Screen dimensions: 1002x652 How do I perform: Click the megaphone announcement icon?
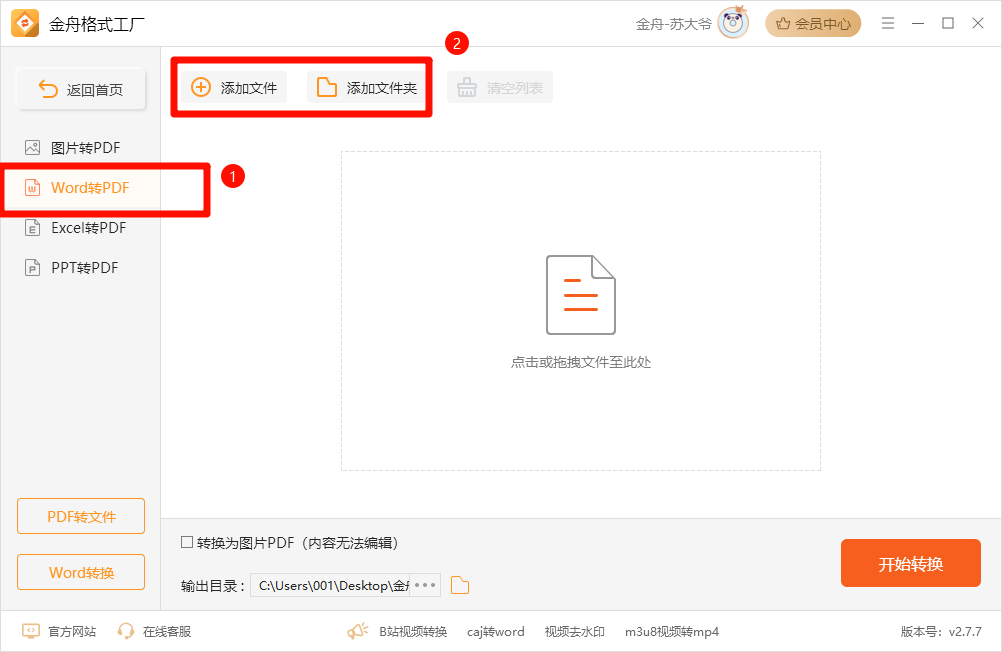(x=358, y=632)
